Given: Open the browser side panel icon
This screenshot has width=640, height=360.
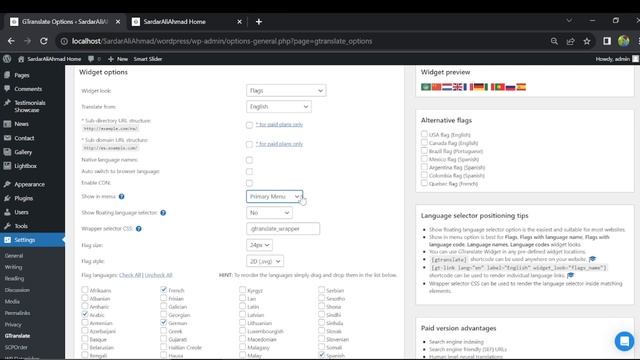Looking at the screenshot, I should click(607, 41).
